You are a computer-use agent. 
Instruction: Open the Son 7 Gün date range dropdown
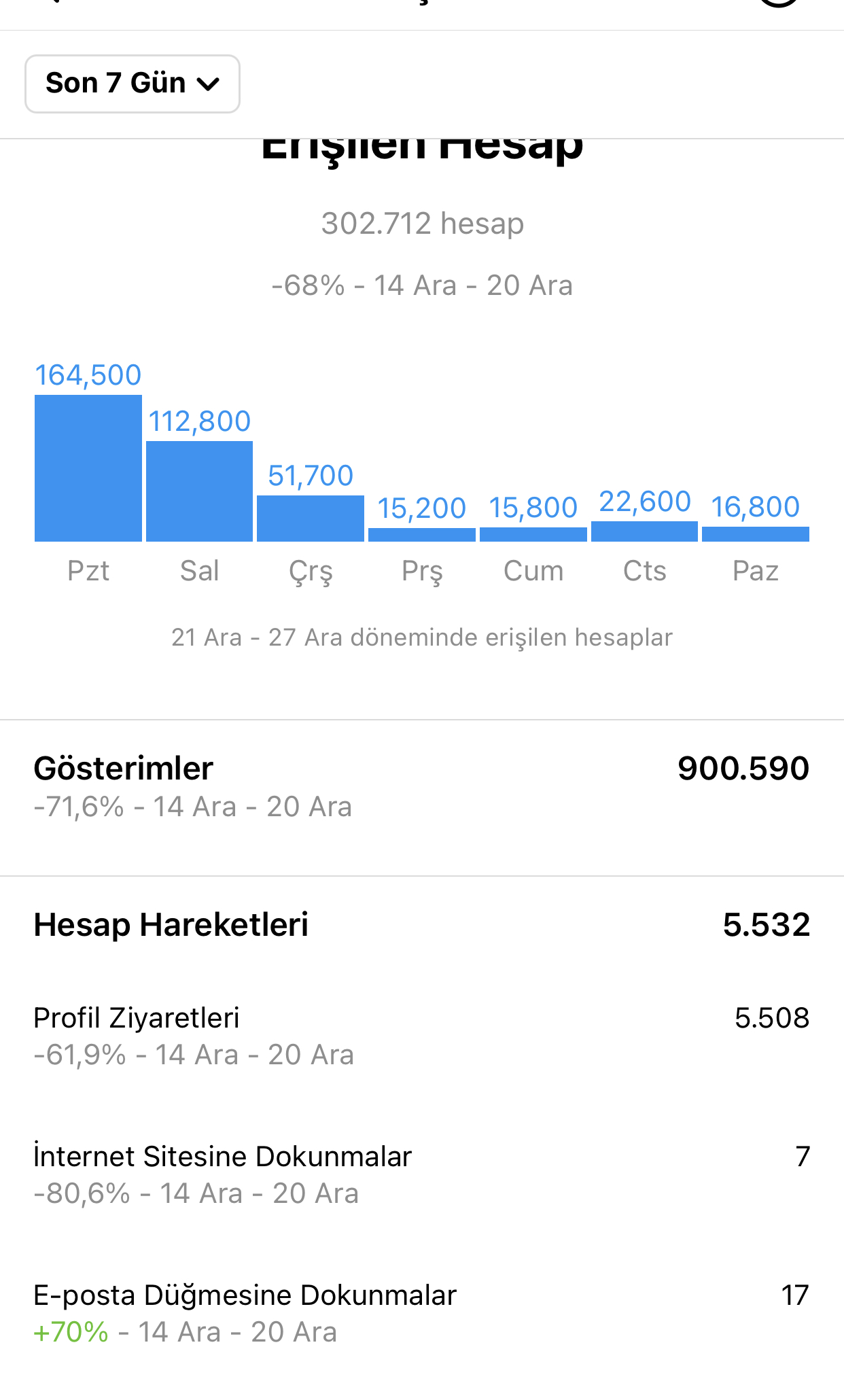(133, 84)
